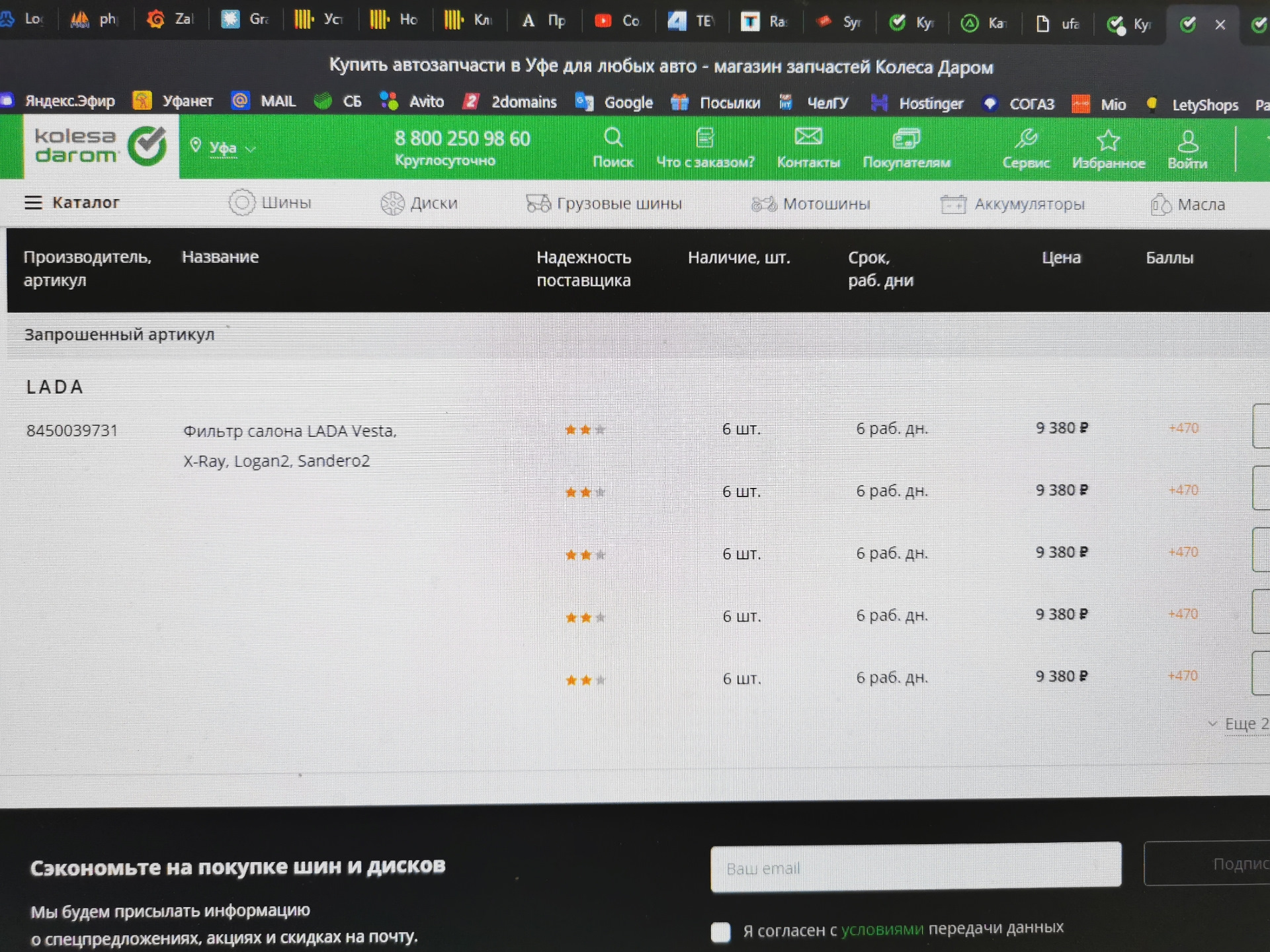Click the Масла oil canister icon
This screenshot has height=952, width=1270.
point(1161,204)
